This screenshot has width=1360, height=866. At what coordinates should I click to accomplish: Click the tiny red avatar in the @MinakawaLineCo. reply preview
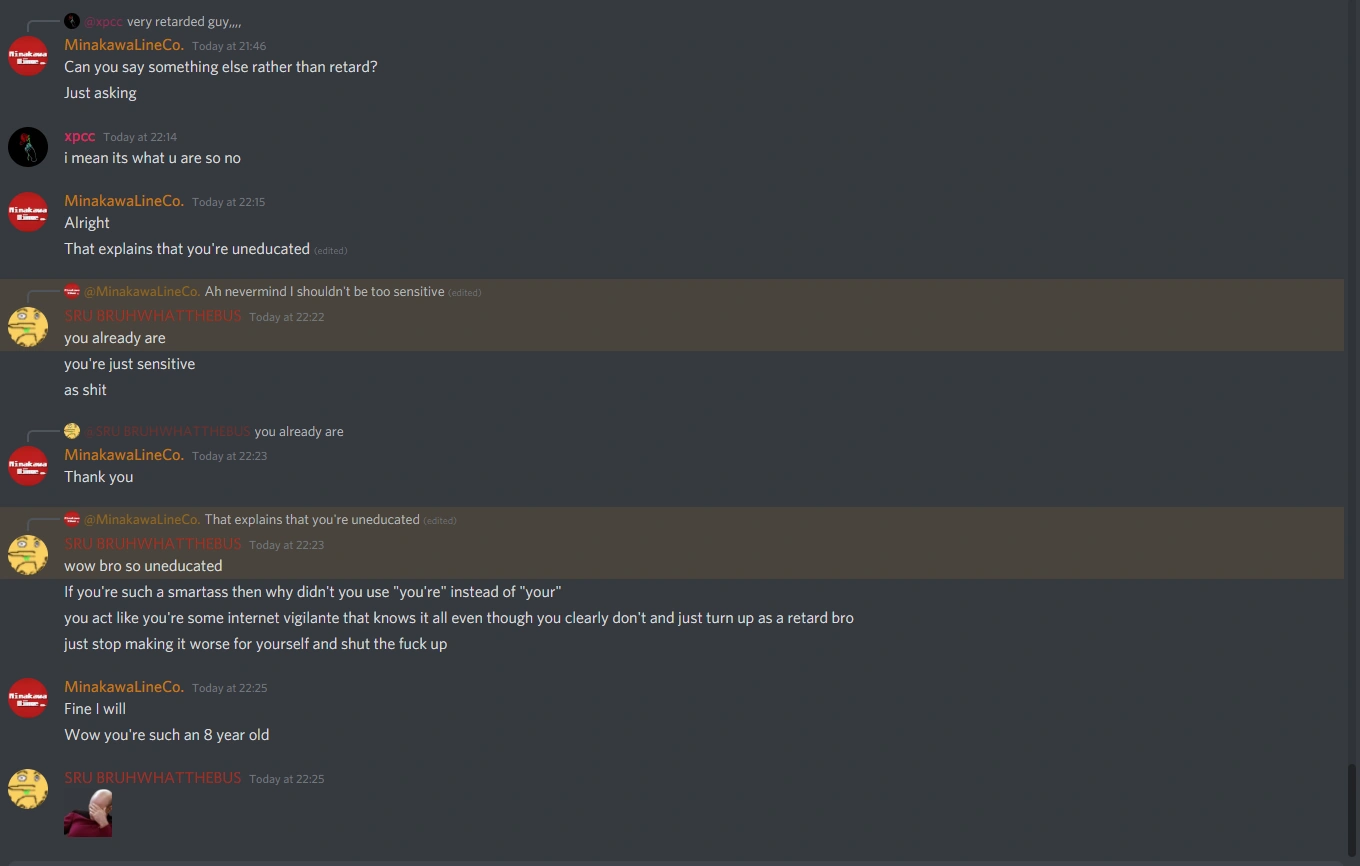tap(71, 291)
